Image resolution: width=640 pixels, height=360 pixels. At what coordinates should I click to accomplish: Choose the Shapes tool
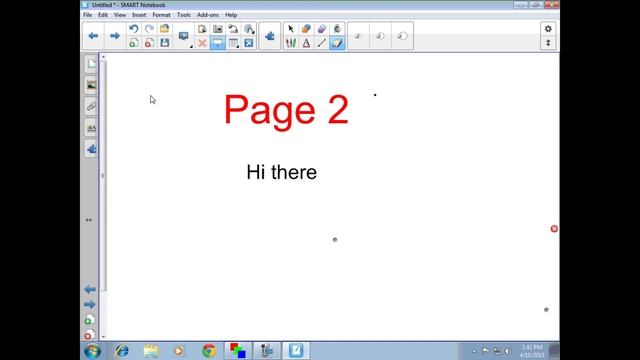tap(306, 29)
